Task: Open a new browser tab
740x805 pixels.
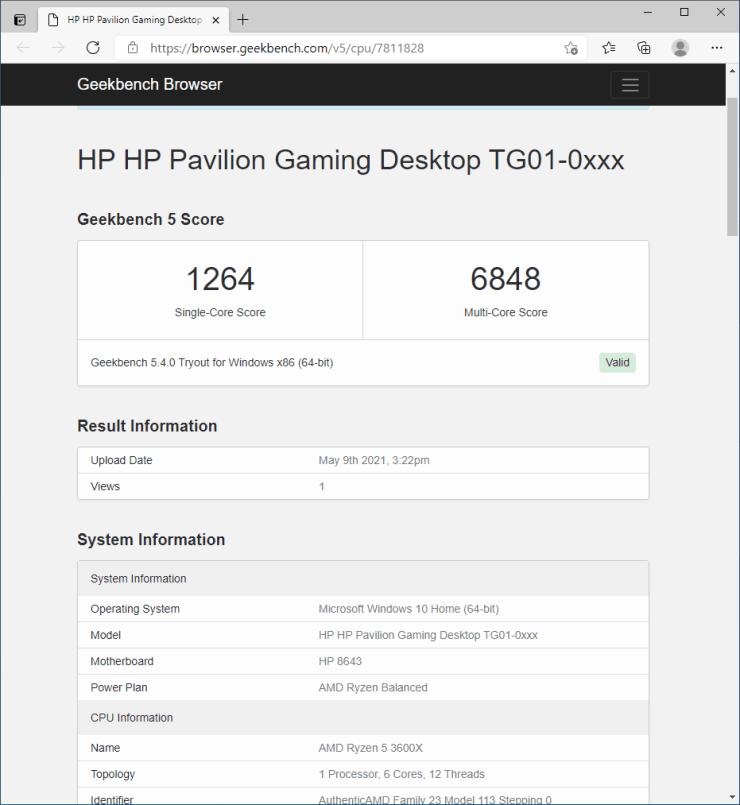Action: pyautogui.click(x=243, y=20)
